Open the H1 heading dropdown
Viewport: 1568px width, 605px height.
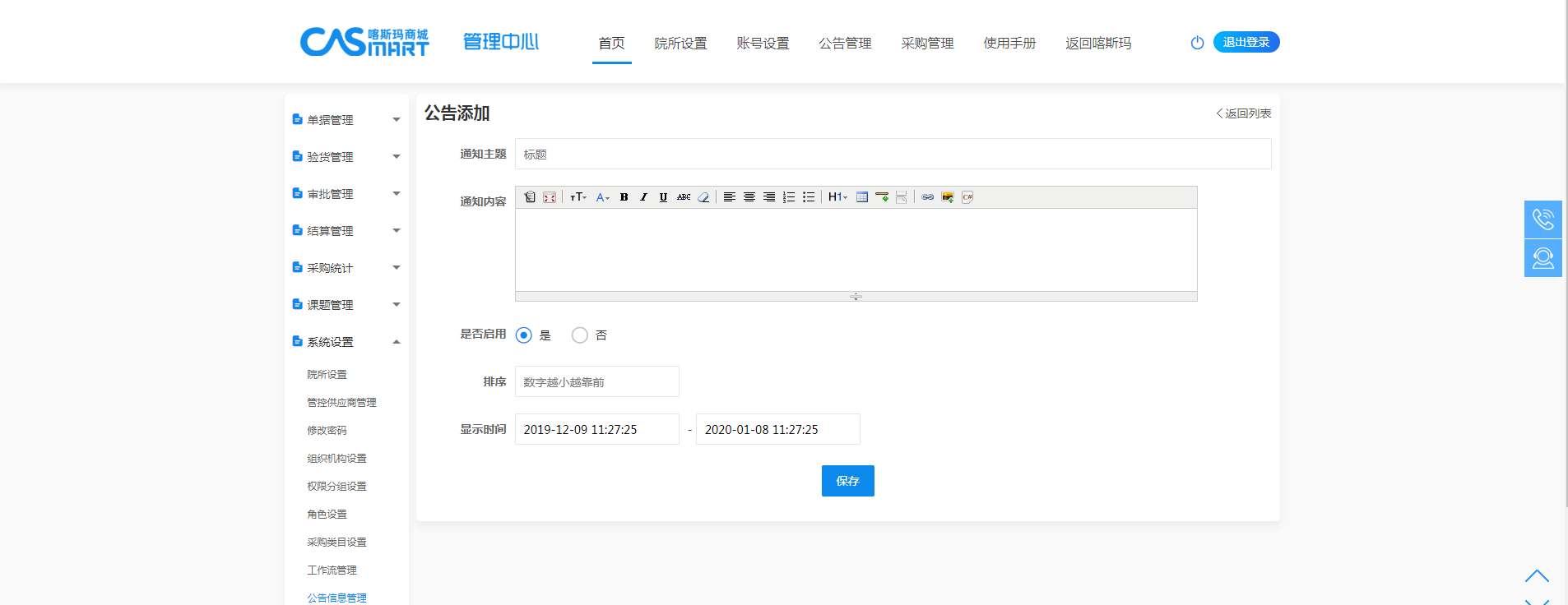[x=837, y=197]
